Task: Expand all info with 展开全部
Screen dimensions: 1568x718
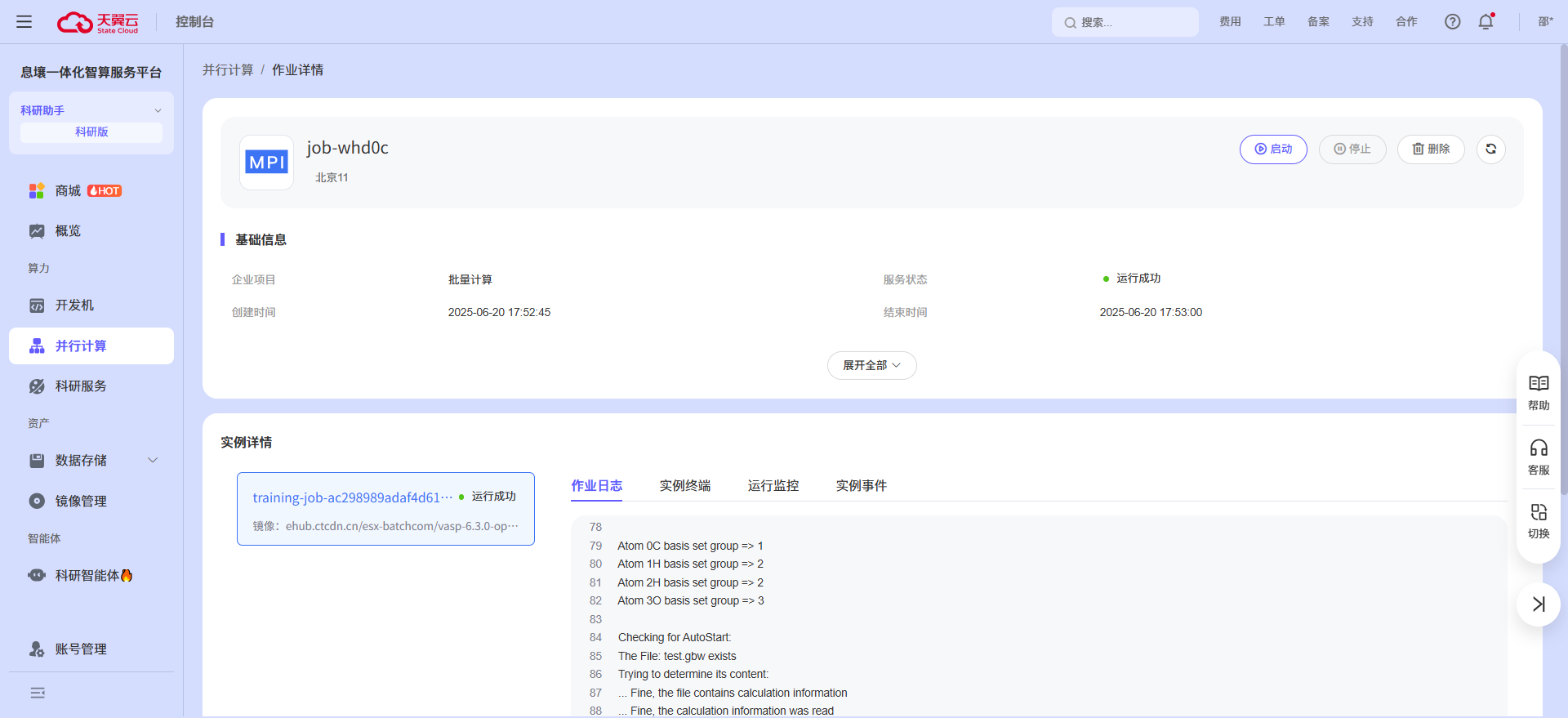Action: pos(871,365)
